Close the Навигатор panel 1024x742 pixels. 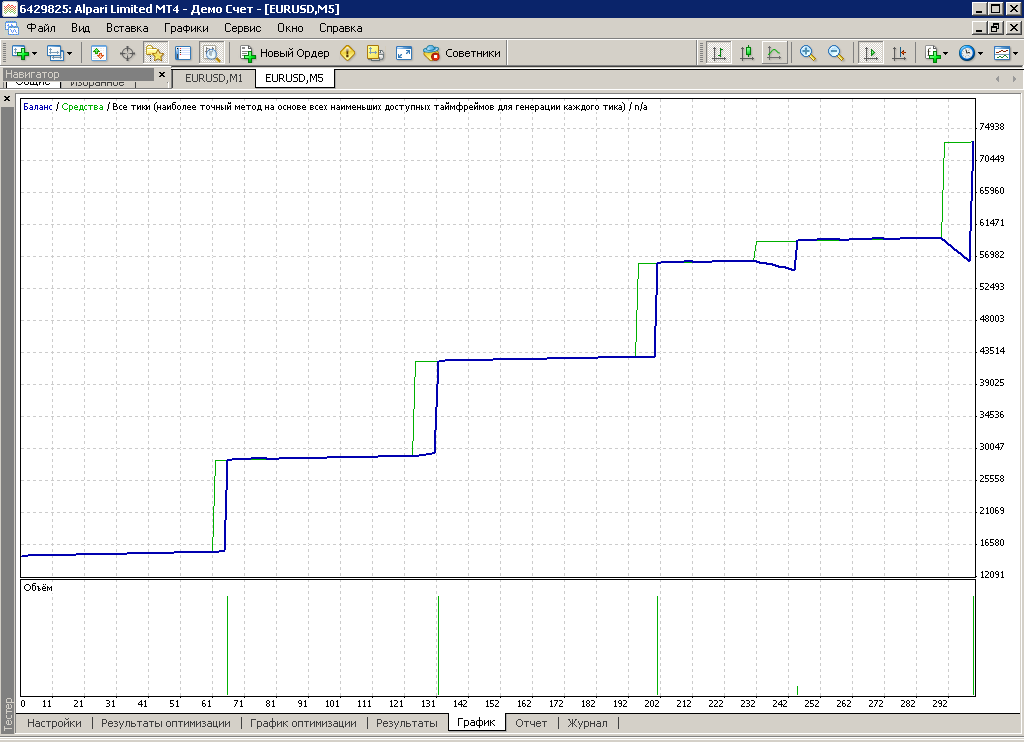(x=162, y=75)
